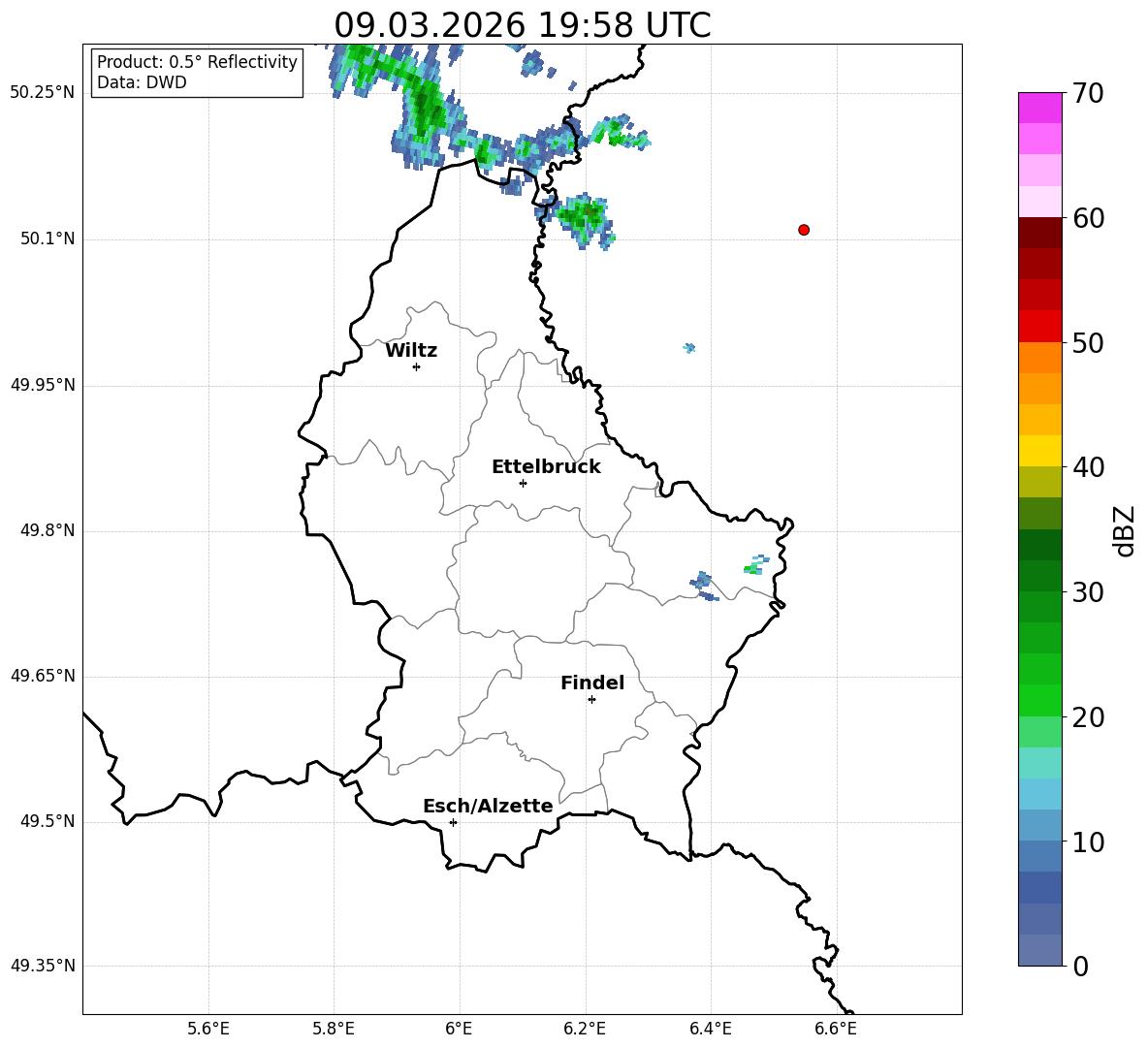
Task: Click the 6.2°E longitude label
Action: pos(585,1029)
